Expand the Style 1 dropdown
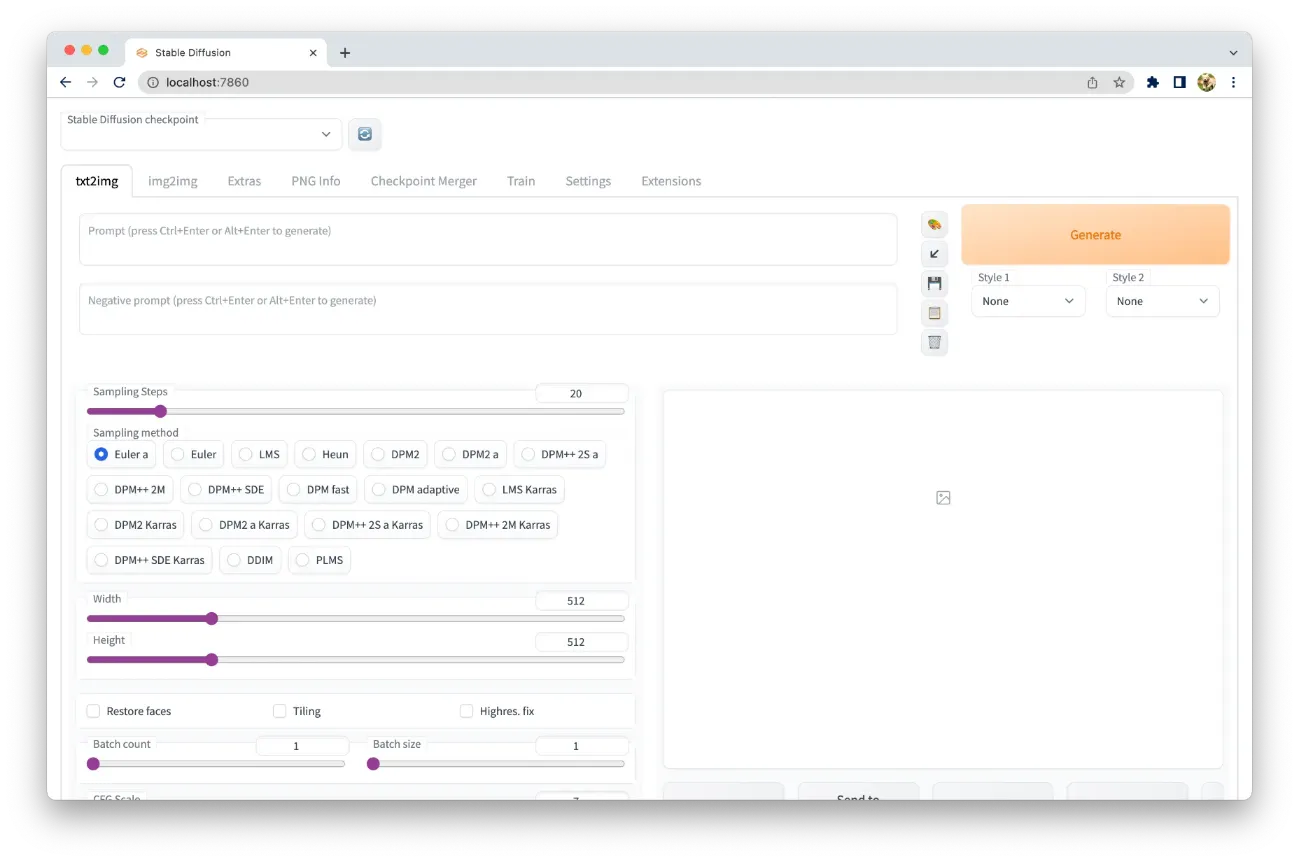Viewport: 1299px width, 862px height. (1028, 301)
